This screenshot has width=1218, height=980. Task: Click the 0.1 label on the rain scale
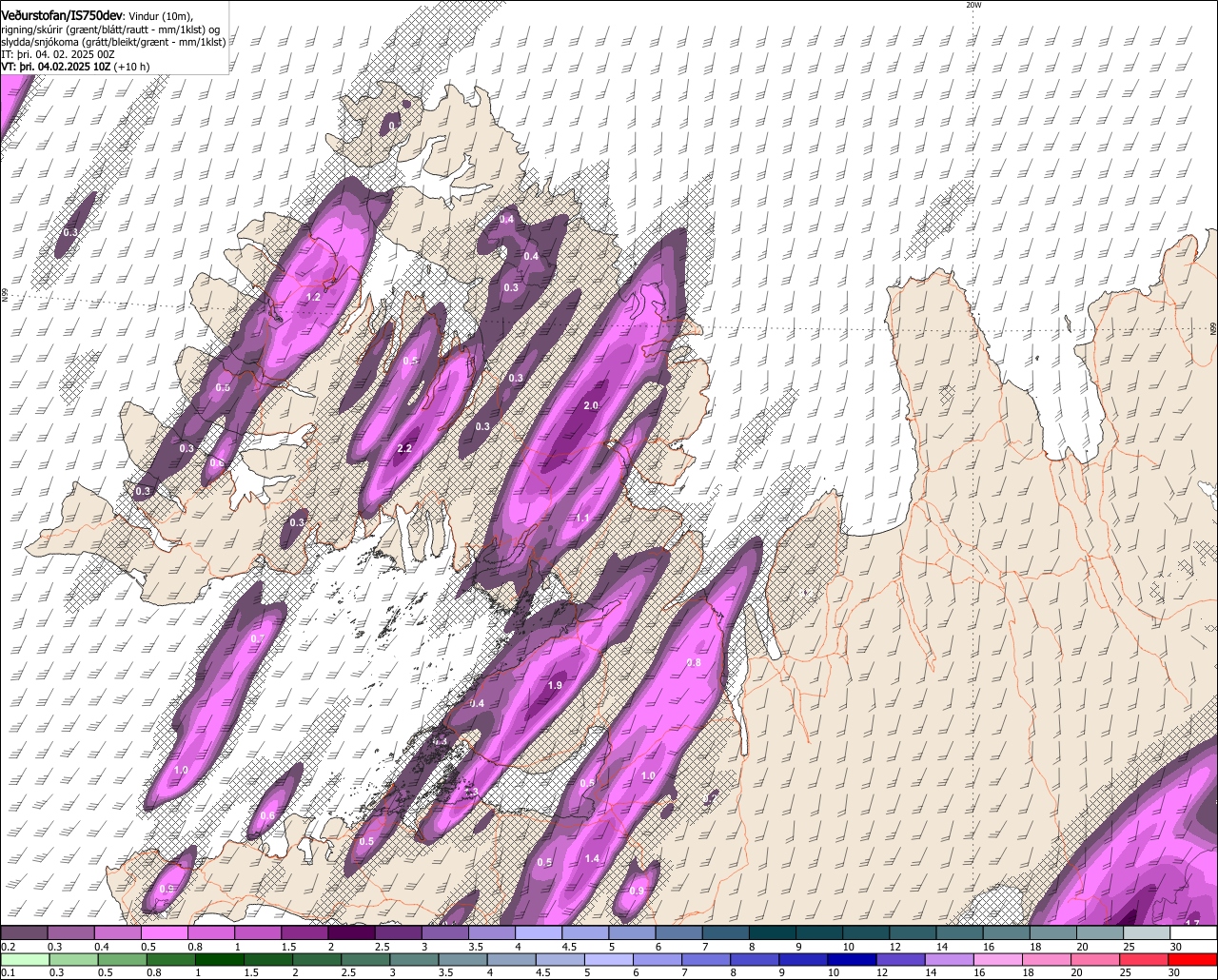(8, 972)
